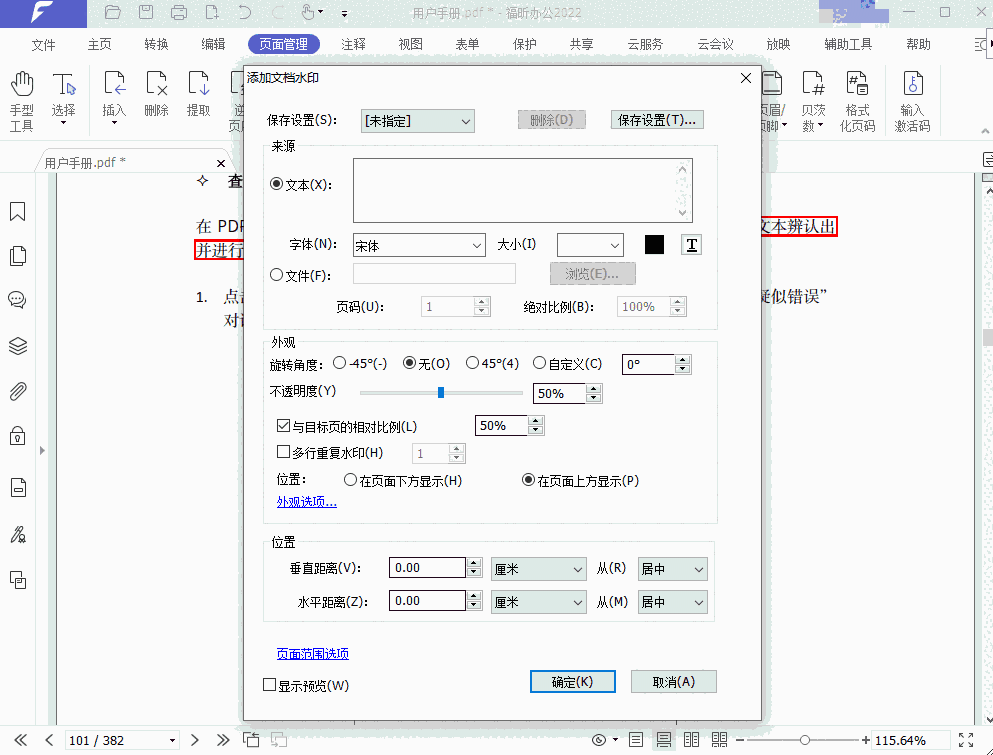Open the attachments paperclip panel
This screenshot has height=755, width=993.
pos(17,391)
